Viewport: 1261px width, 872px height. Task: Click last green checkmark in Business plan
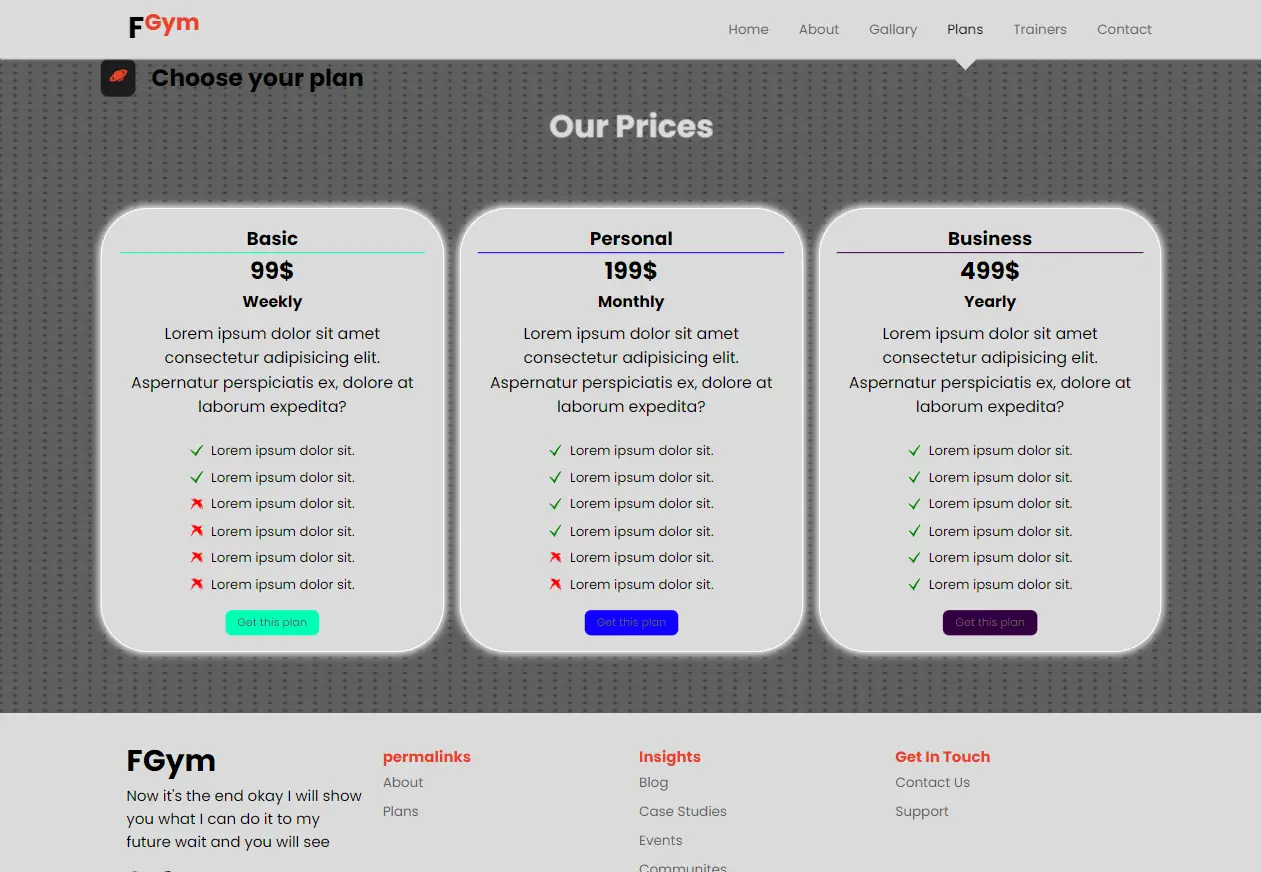914,584
